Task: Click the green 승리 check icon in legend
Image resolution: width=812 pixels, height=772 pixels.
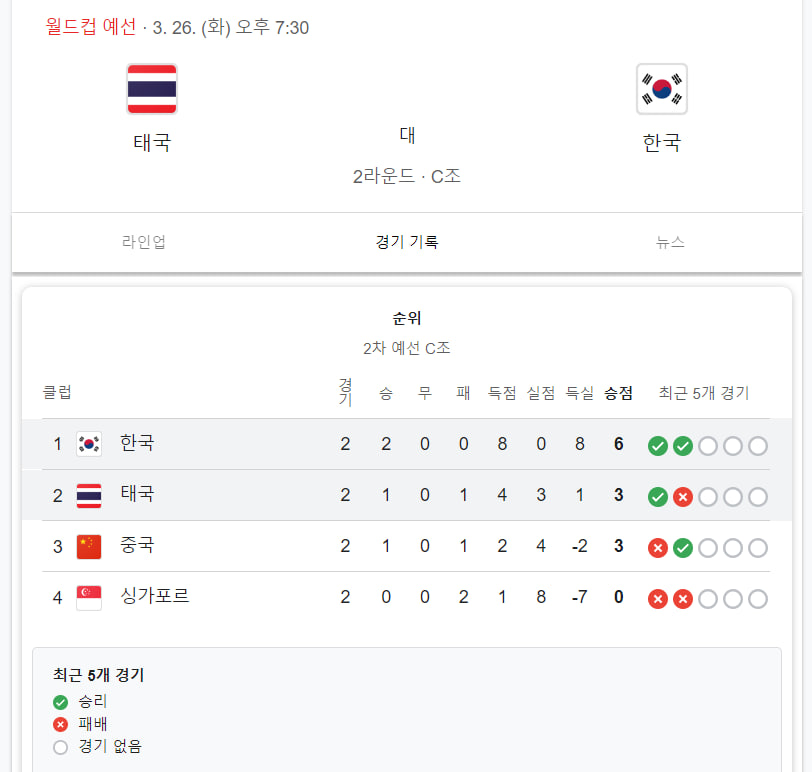Action: (60, 701)
